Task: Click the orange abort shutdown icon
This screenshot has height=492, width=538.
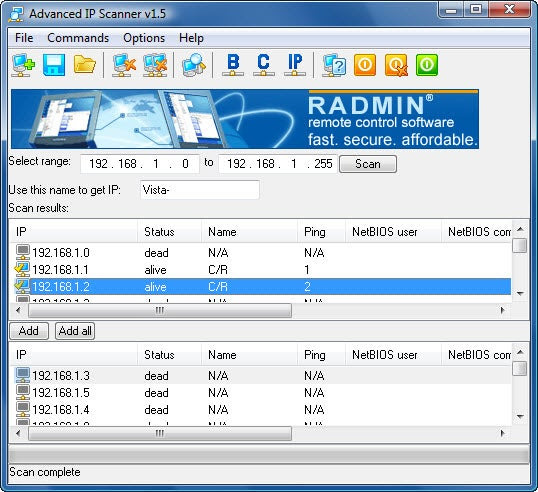Action: pyautogui.click(x=396, y=65)
